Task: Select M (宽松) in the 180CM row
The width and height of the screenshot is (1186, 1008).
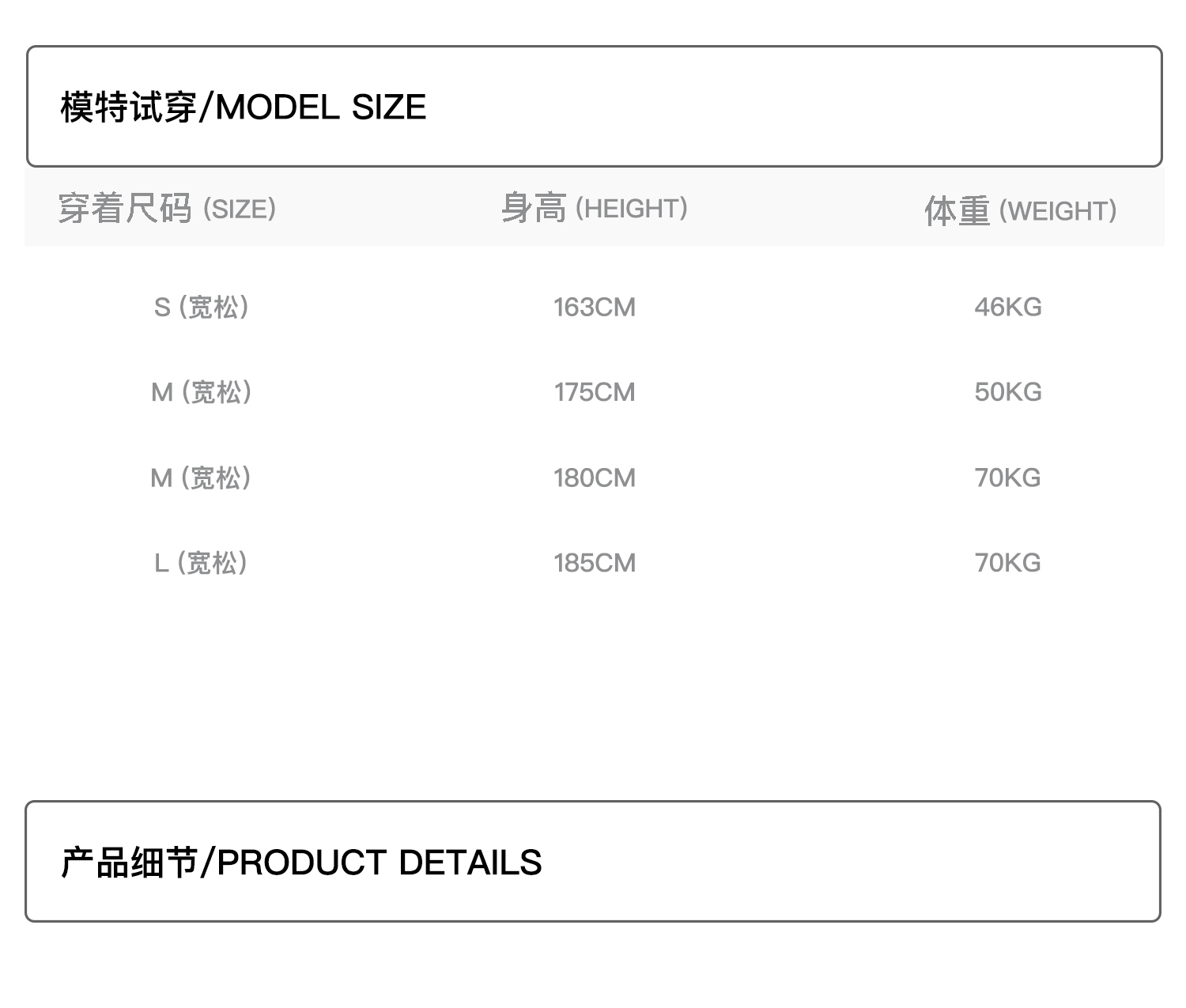Action: pyautogui.click(x=201, y=478)
